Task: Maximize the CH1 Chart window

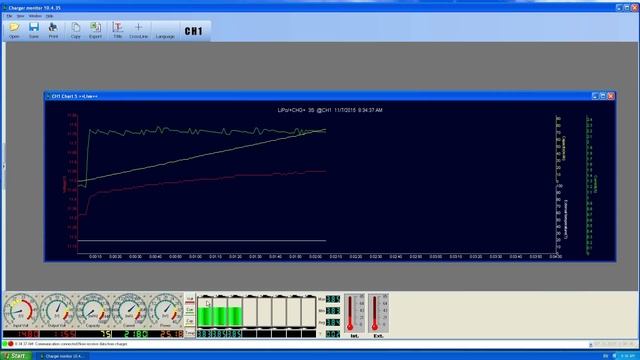Action: [603, 96]
